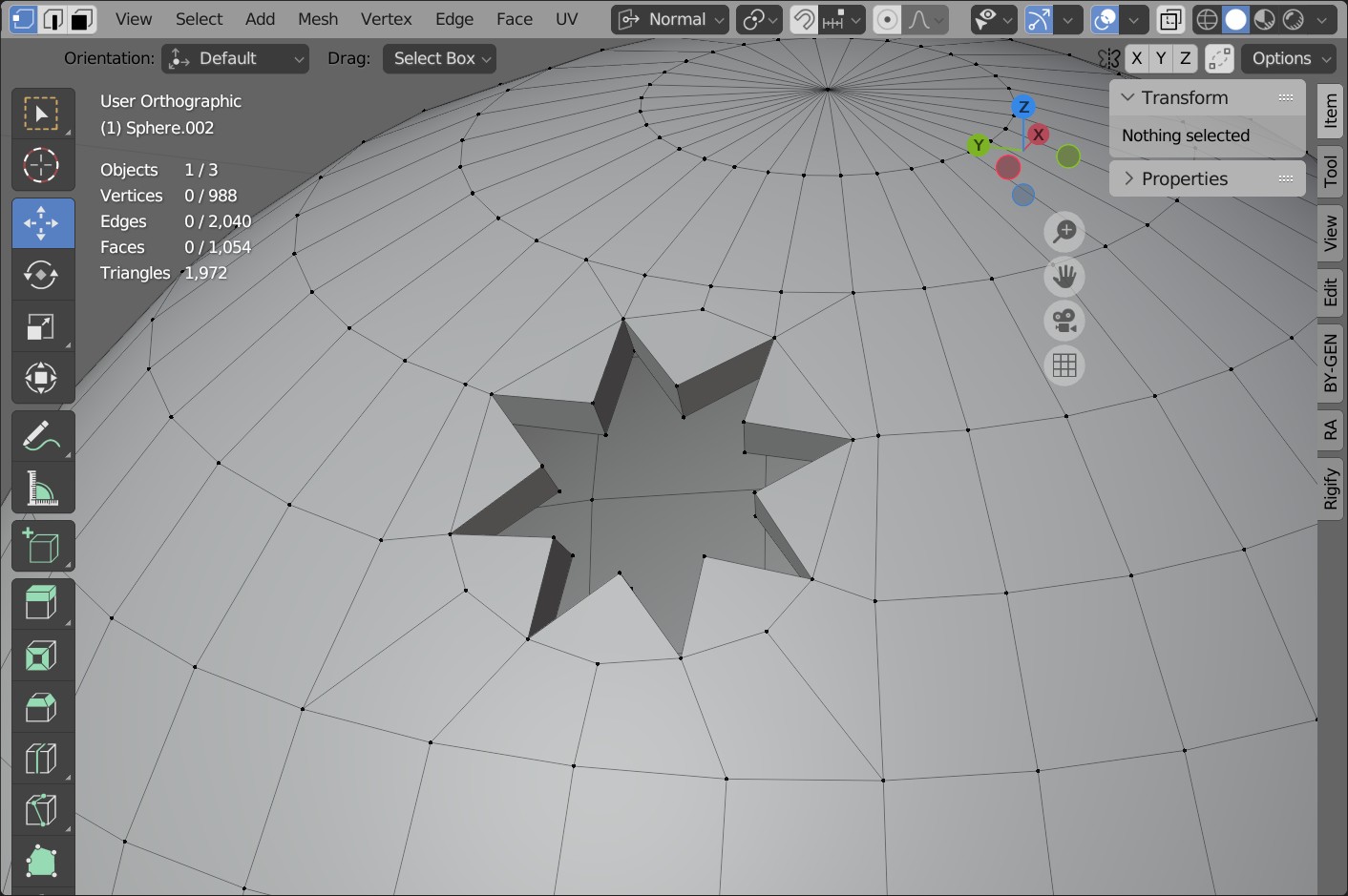Click the blue Z axis gizmo ball
The height and width of the screenshot is (896, 1348).
[1023, 107]
